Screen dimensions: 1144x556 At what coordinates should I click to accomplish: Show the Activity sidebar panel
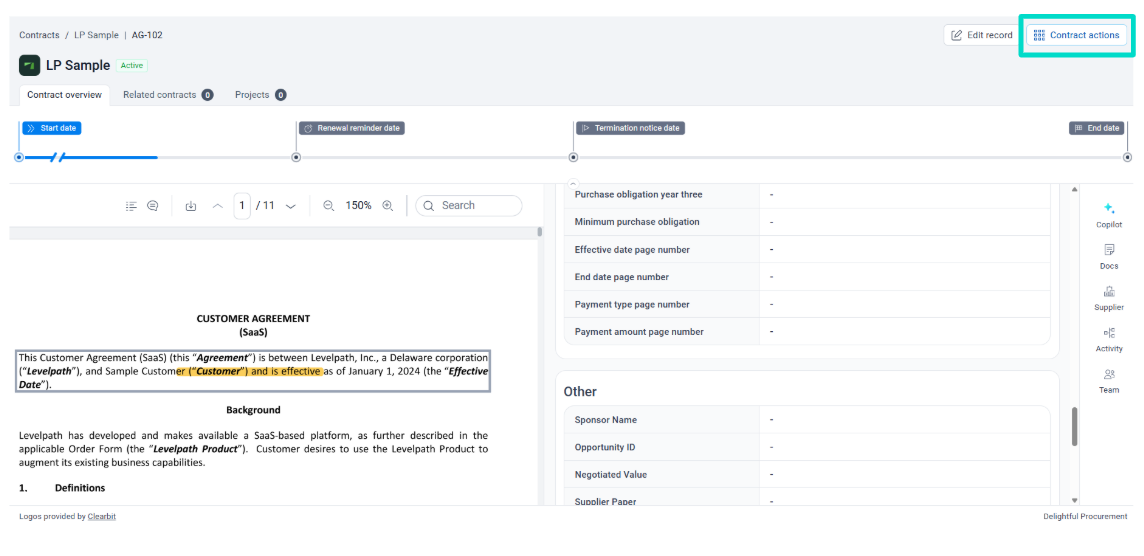[x=1108, y=338]
